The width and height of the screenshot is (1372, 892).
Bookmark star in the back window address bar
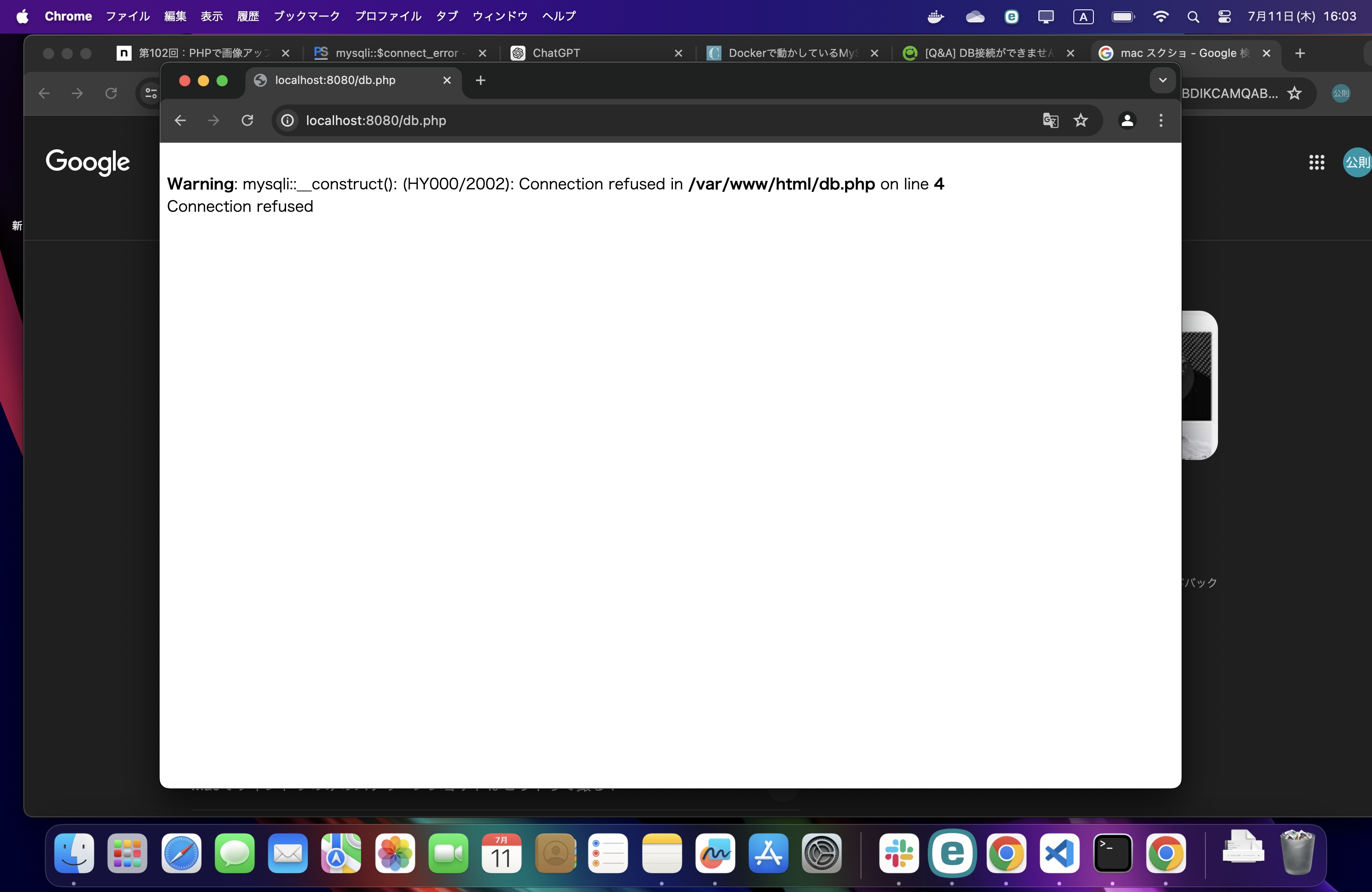pos(1295,93)
